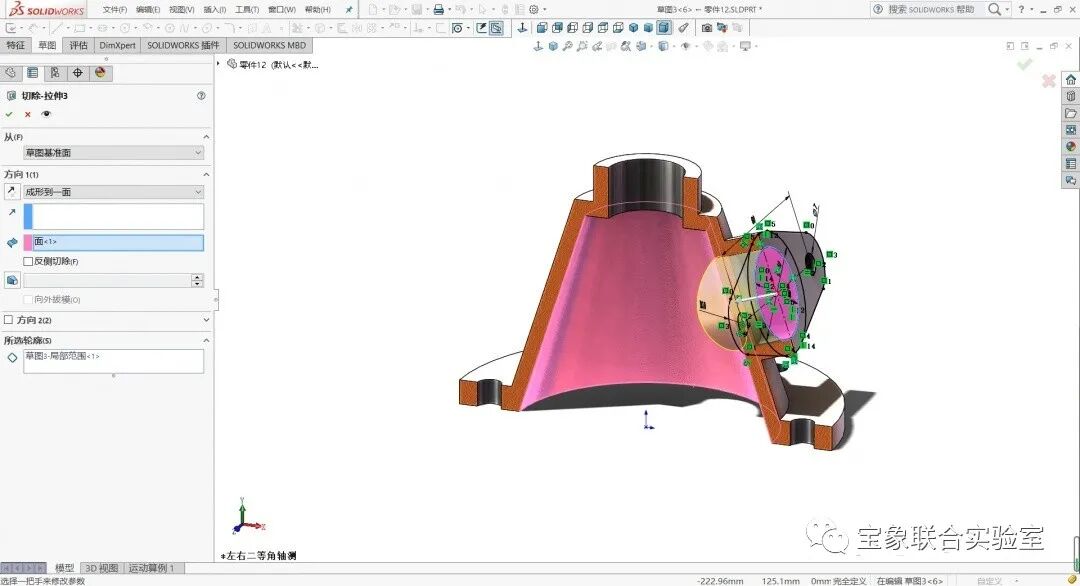Toggle detailed preview eye icon

click(46, 114)
